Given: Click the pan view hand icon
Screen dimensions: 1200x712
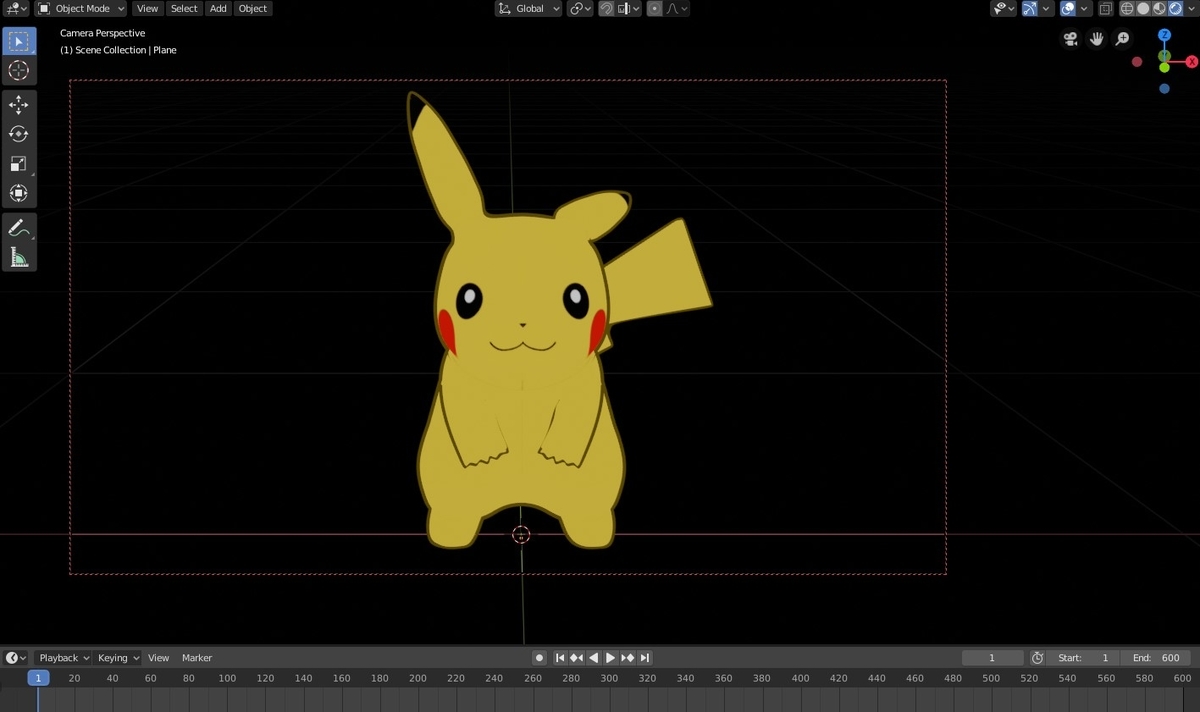Looking at the screenshot, I should click(1096, 39).
